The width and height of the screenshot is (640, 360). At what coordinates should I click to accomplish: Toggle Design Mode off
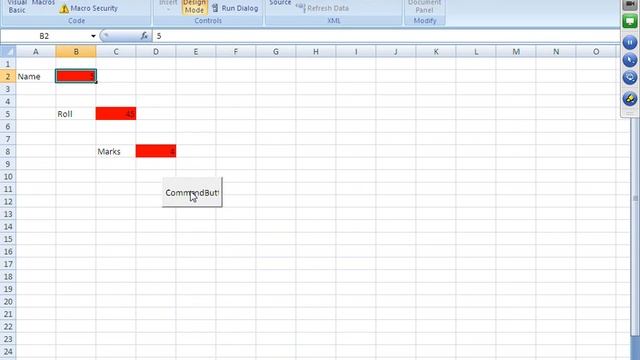pos(194,7)
